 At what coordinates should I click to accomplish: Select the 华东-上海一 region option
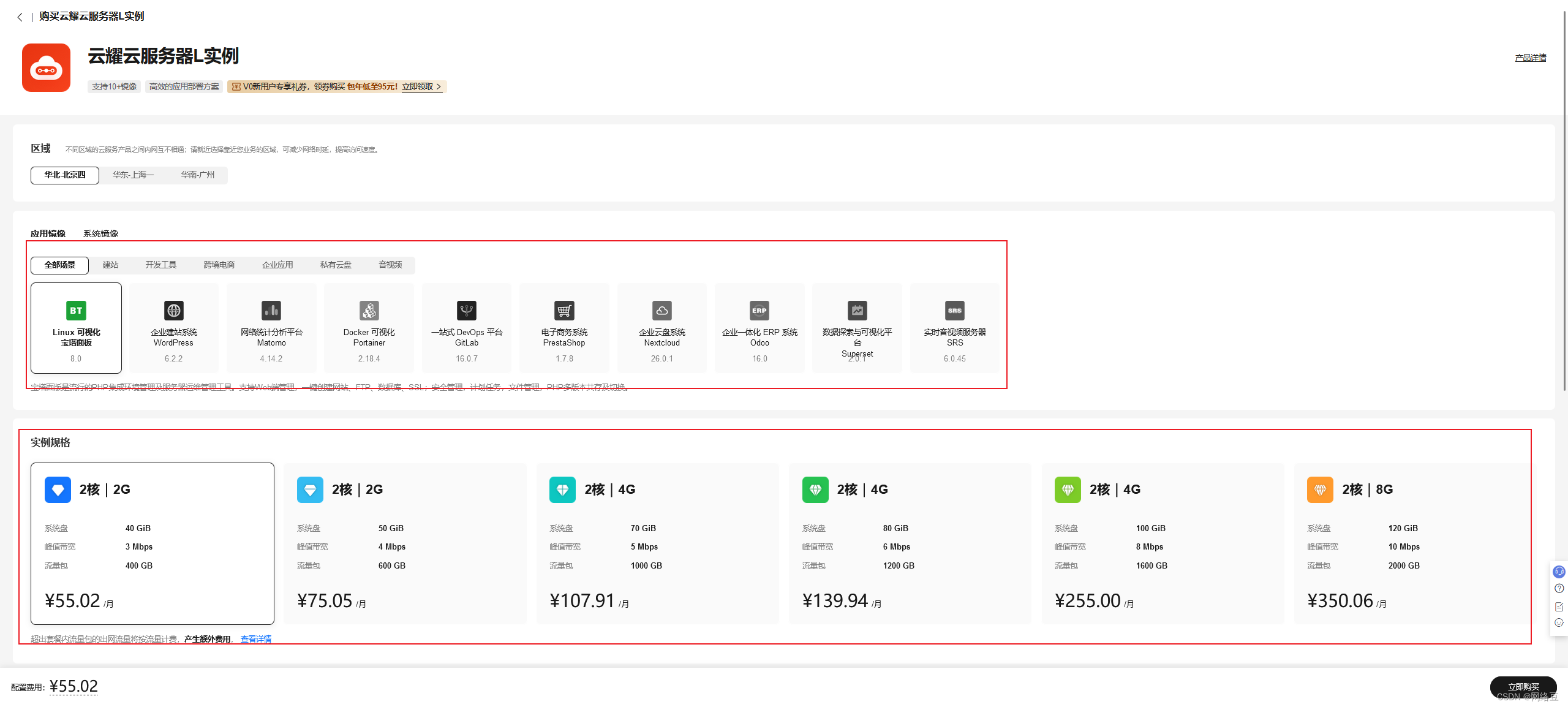pos(133,175)
